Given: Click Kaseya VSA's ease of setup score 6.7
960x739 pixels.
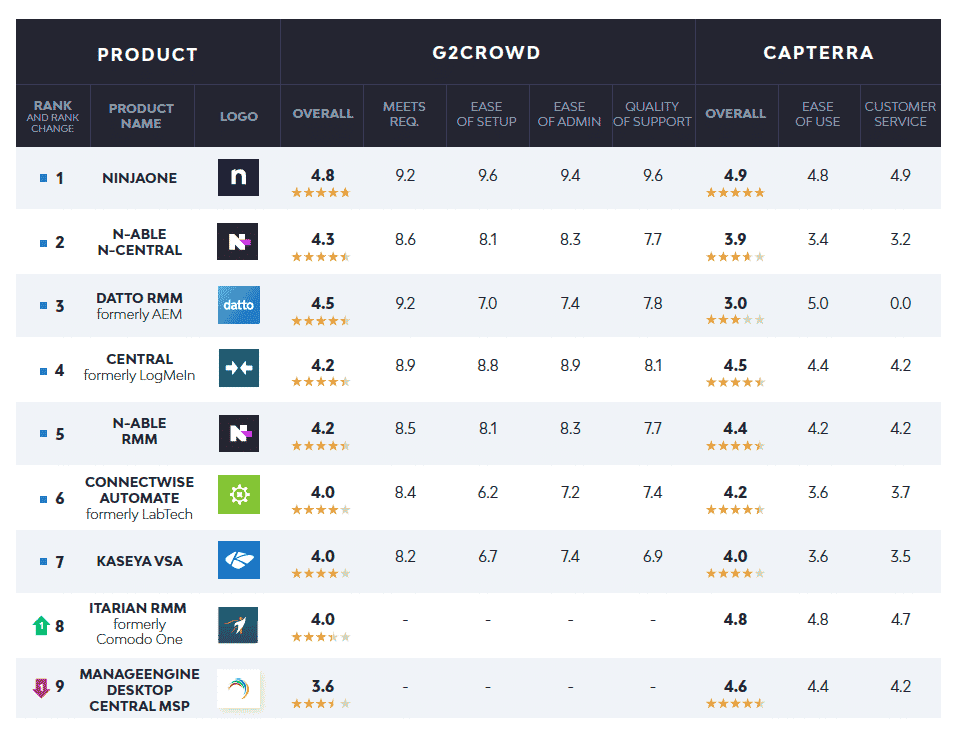Looking at the screenshot, I should click(x=488, y=557).
